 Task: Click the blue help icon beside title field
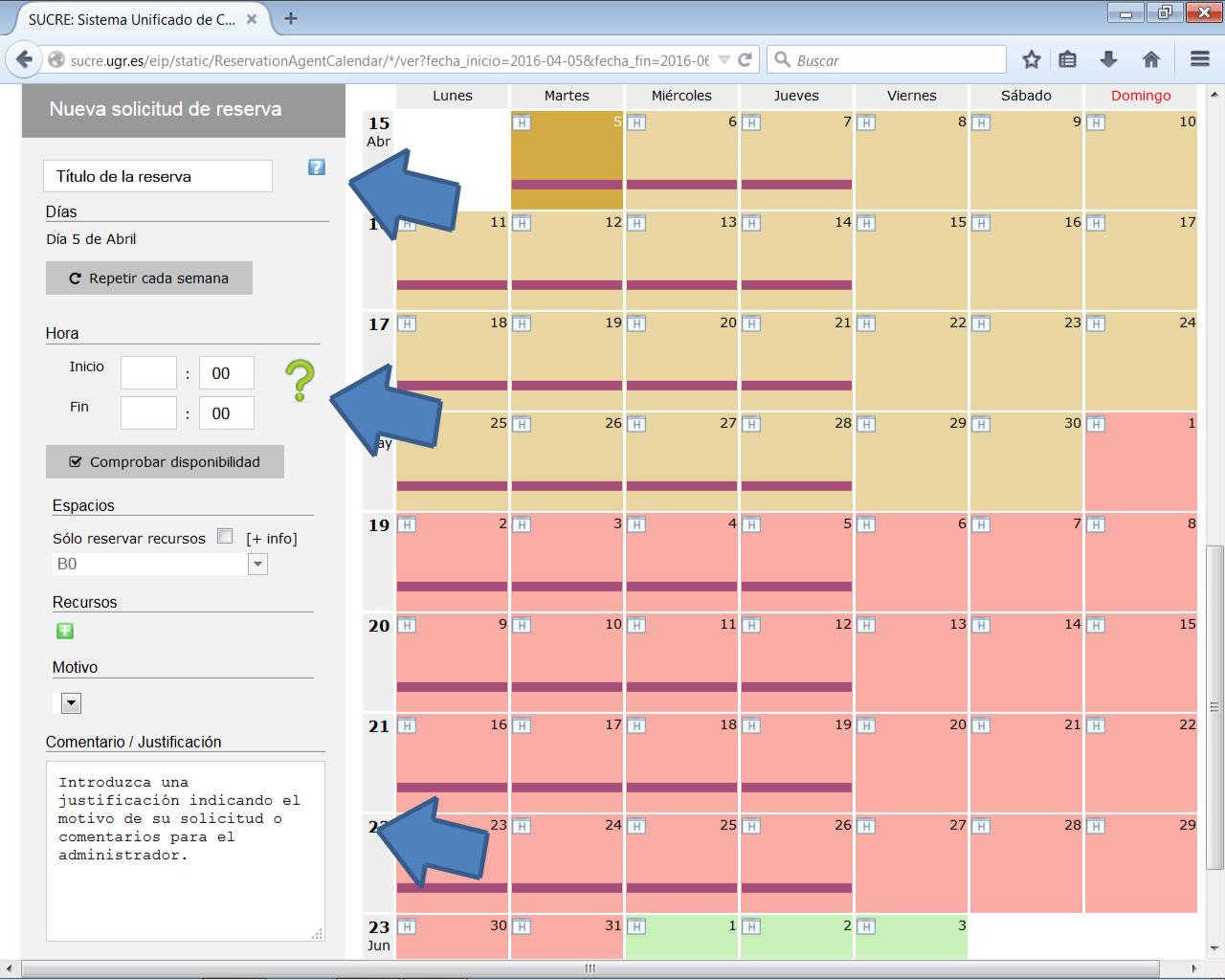317,167
